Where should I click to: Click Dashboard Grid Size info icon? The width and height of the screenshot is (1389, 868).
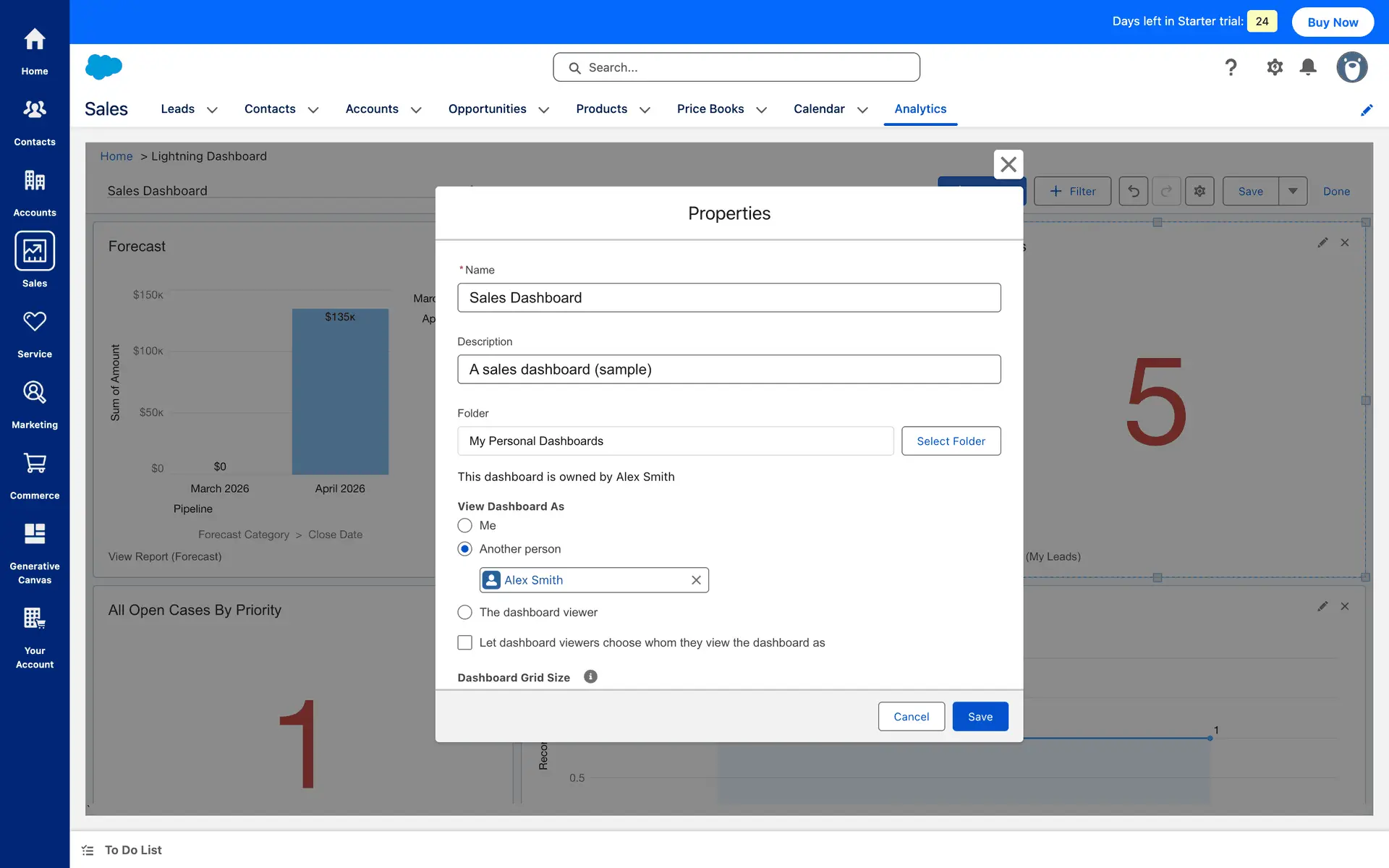(590, 677)
